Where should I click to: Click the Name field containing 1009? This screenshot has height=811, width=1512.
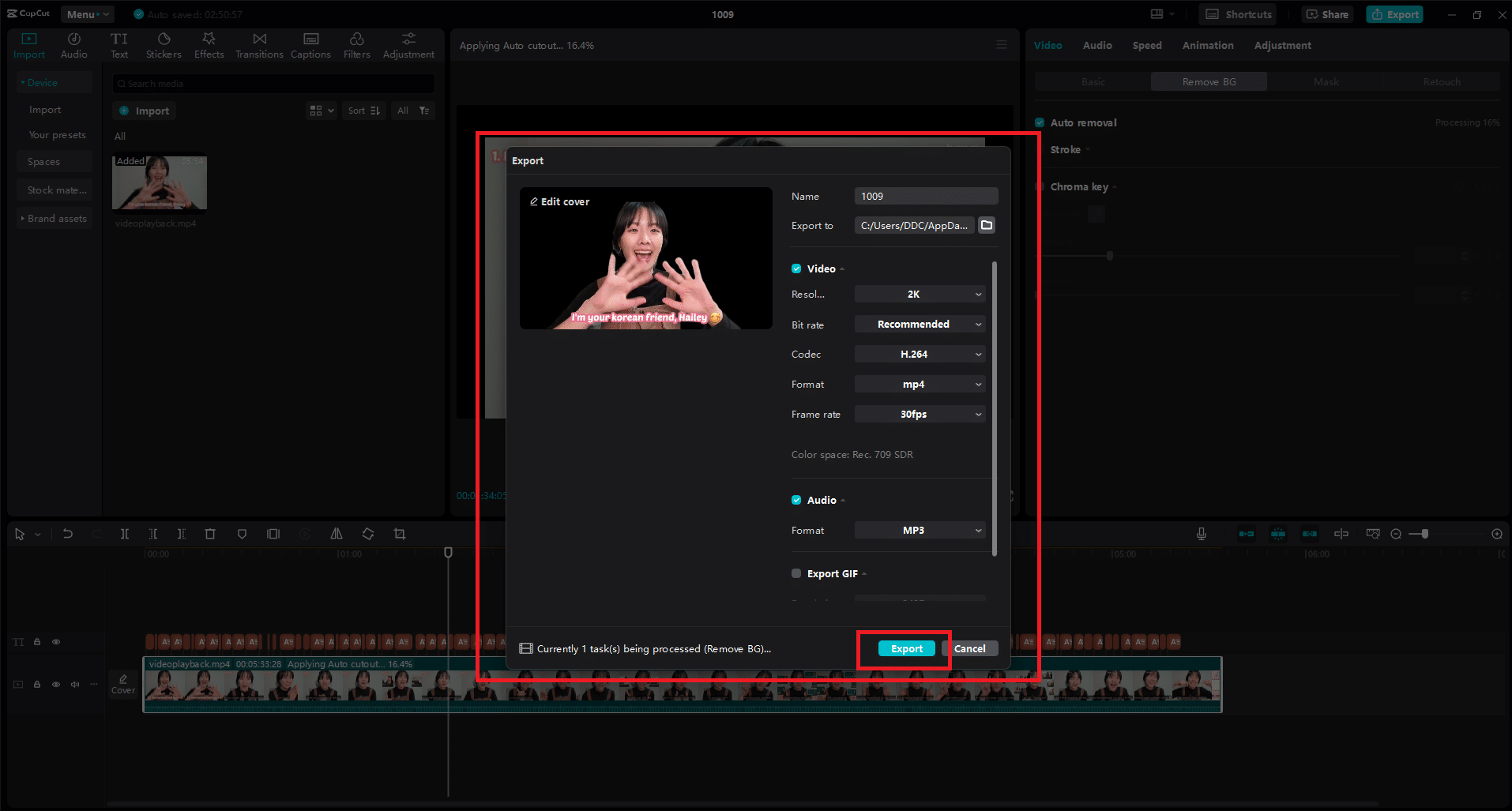click(926, 197)
